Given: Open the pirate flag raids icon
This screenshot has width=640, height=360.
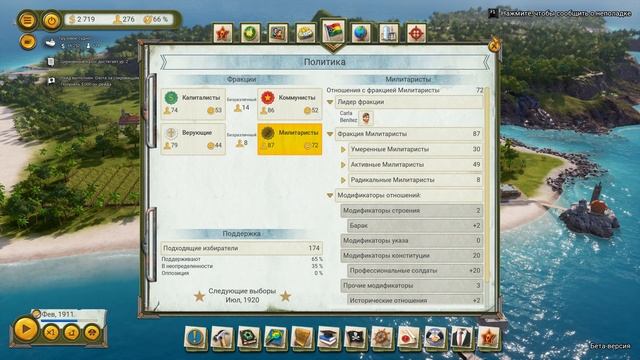Looking at the screenshot, I should pos(355,338).
